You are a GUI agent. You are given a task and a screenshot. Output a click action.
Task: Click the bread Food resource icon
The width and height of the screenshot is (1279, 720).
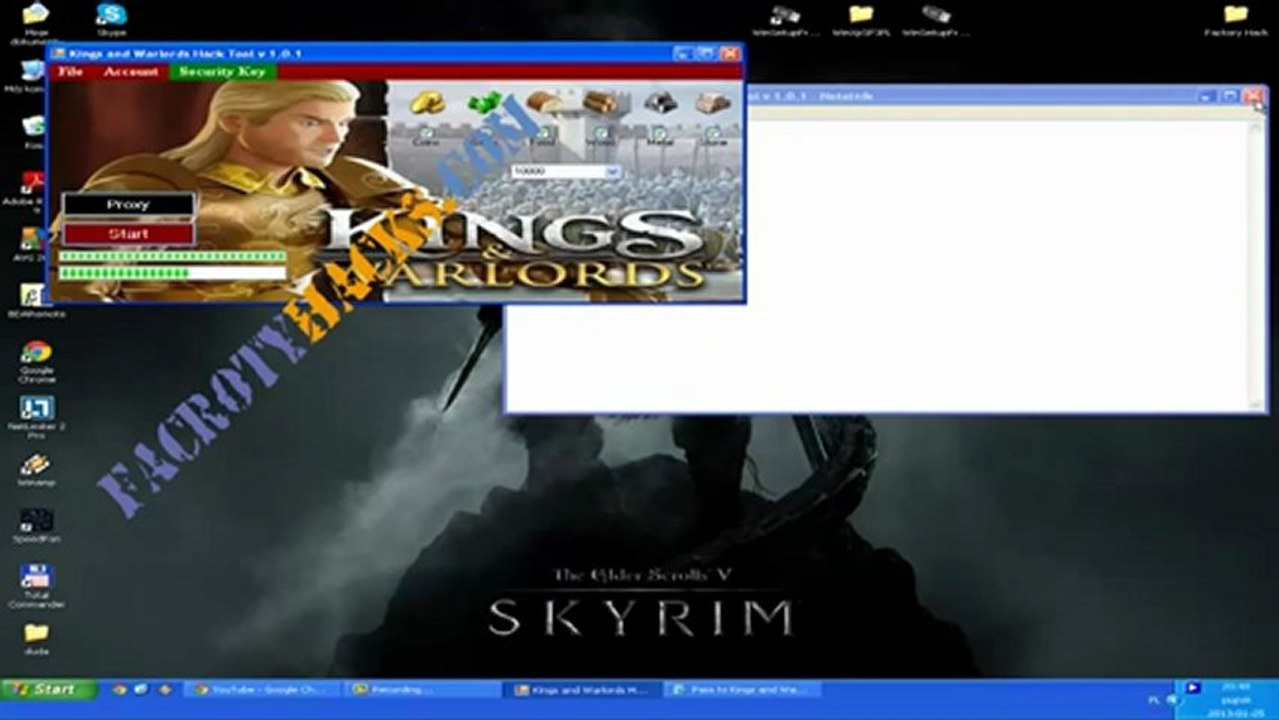click(543, 102)
